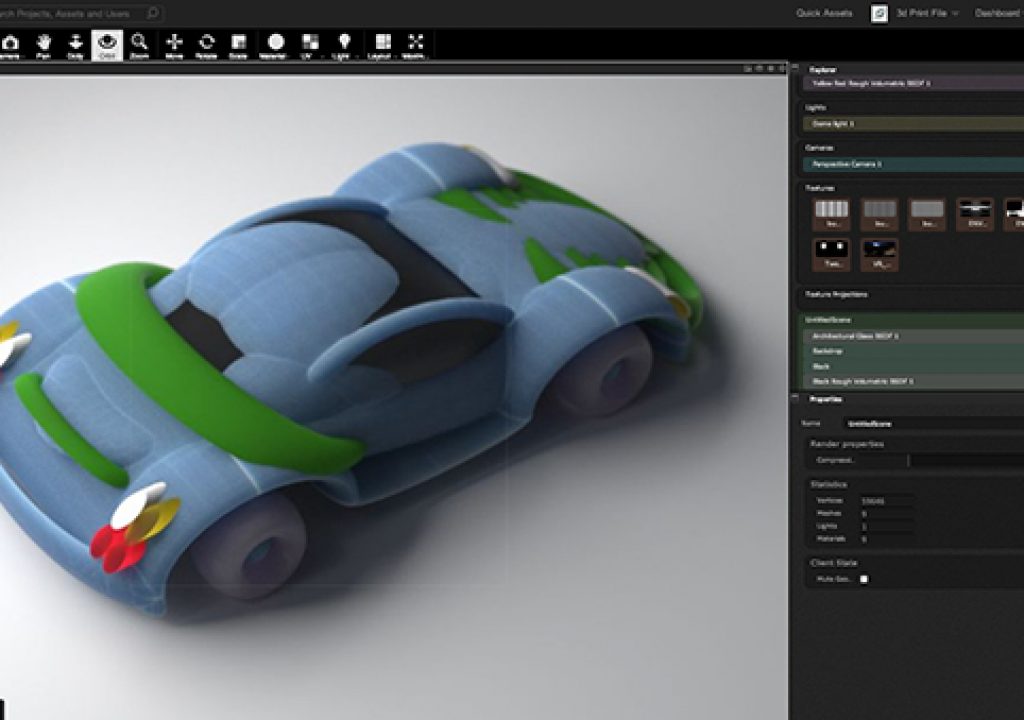This screenshot has height=720, width=1024.
Task: Select the Black Rough material row
Action: click(915, 381)
